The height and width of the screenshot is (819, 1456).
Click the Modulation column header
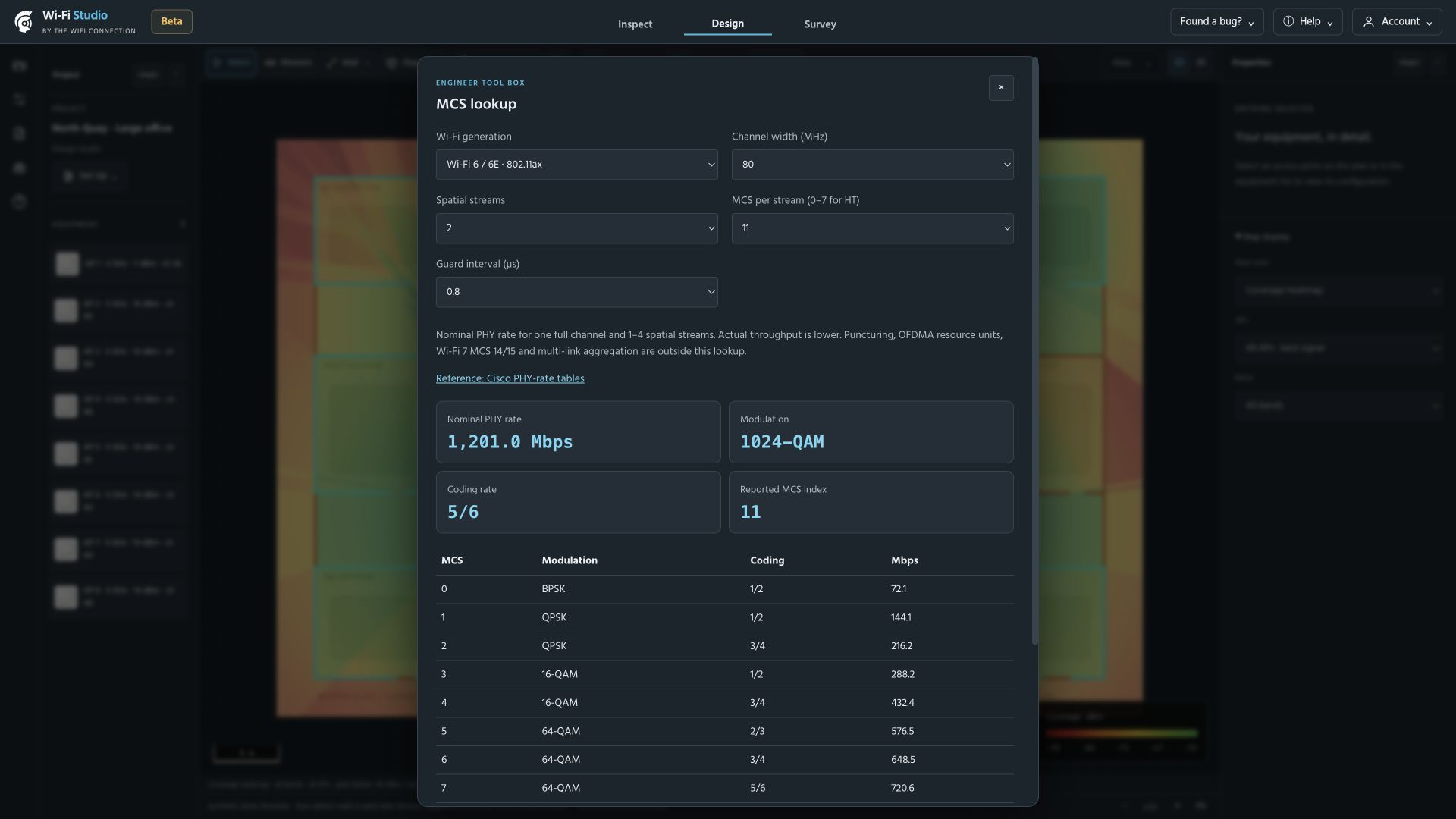coord(569,561)
